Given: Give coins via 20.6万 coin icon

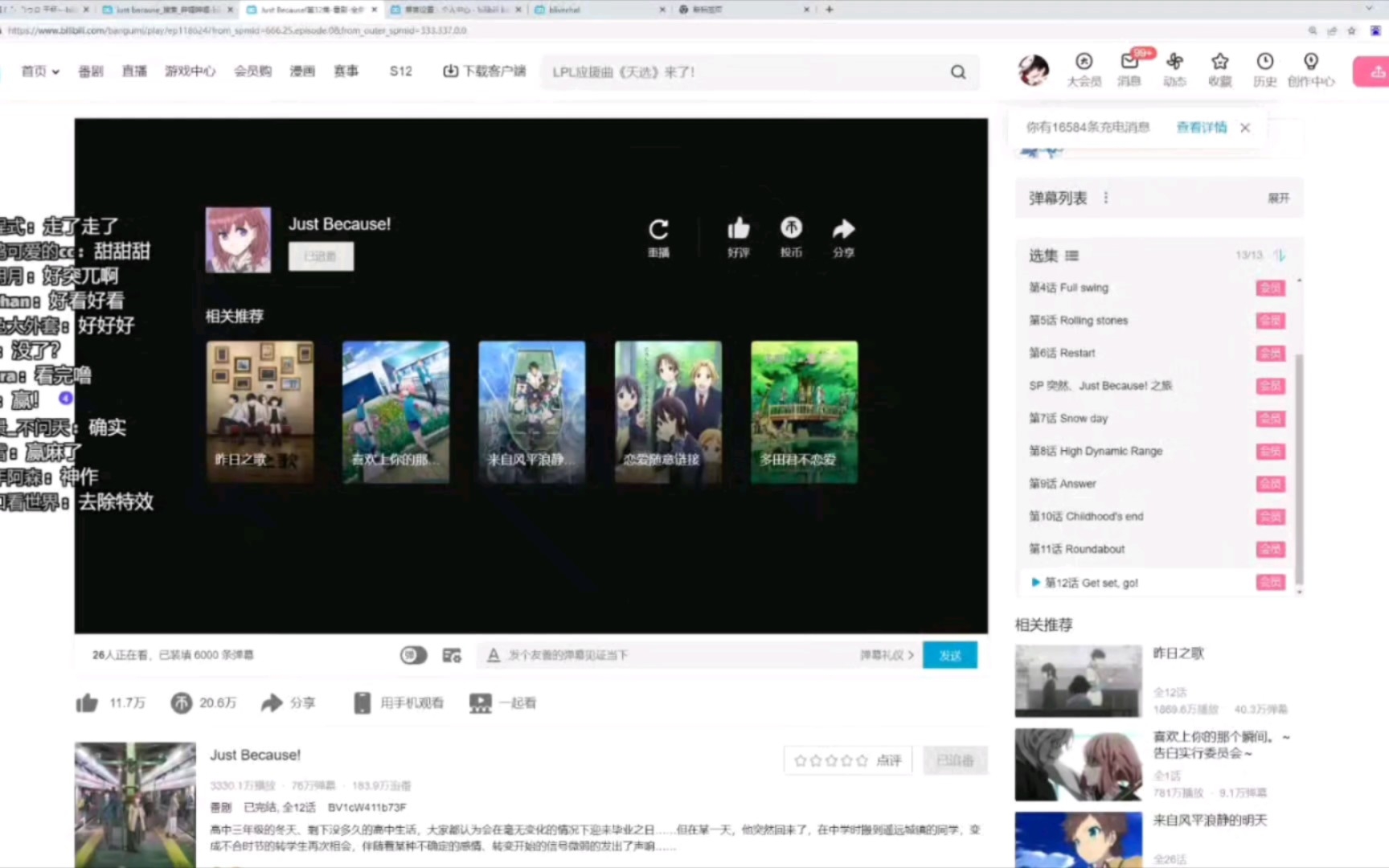Looking at the screenshot, I should click(181, 703).
